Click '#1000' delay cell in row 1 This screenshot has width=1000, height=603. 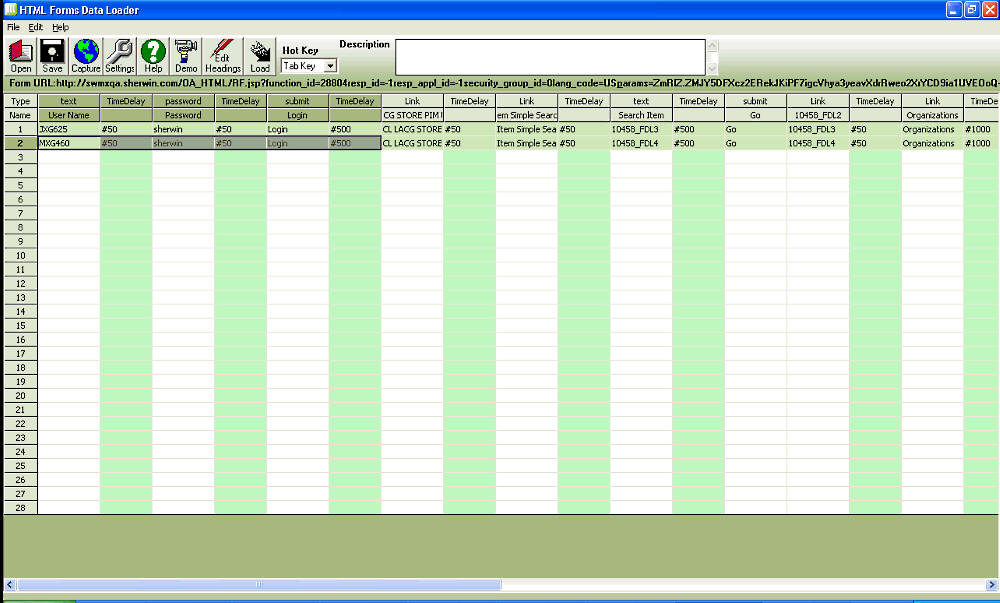tap(982, 129)
